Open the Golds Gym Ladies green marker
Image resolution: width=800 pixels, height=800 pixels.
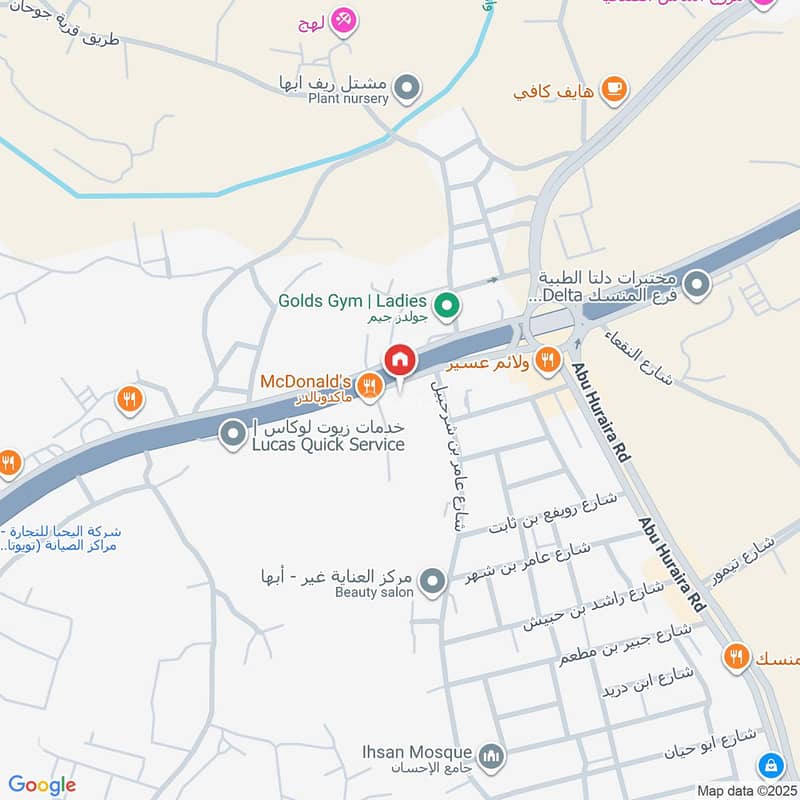(446, 307)
